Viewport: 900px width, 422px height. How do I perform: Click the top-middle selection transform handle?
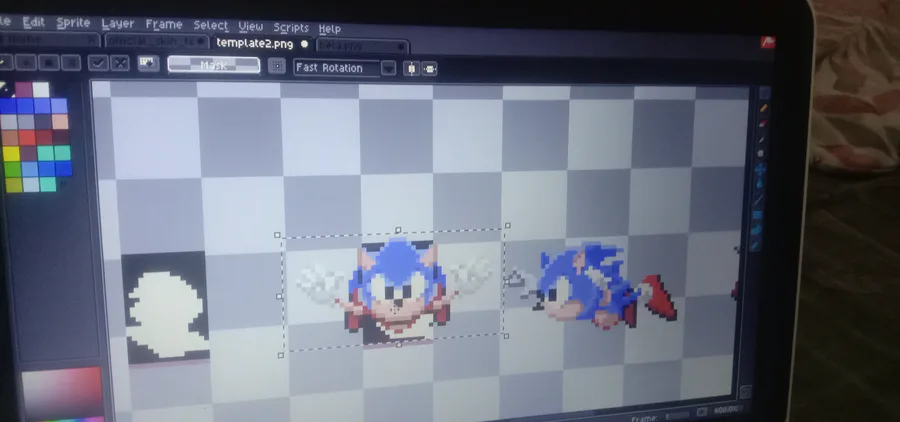pos(398,230)
